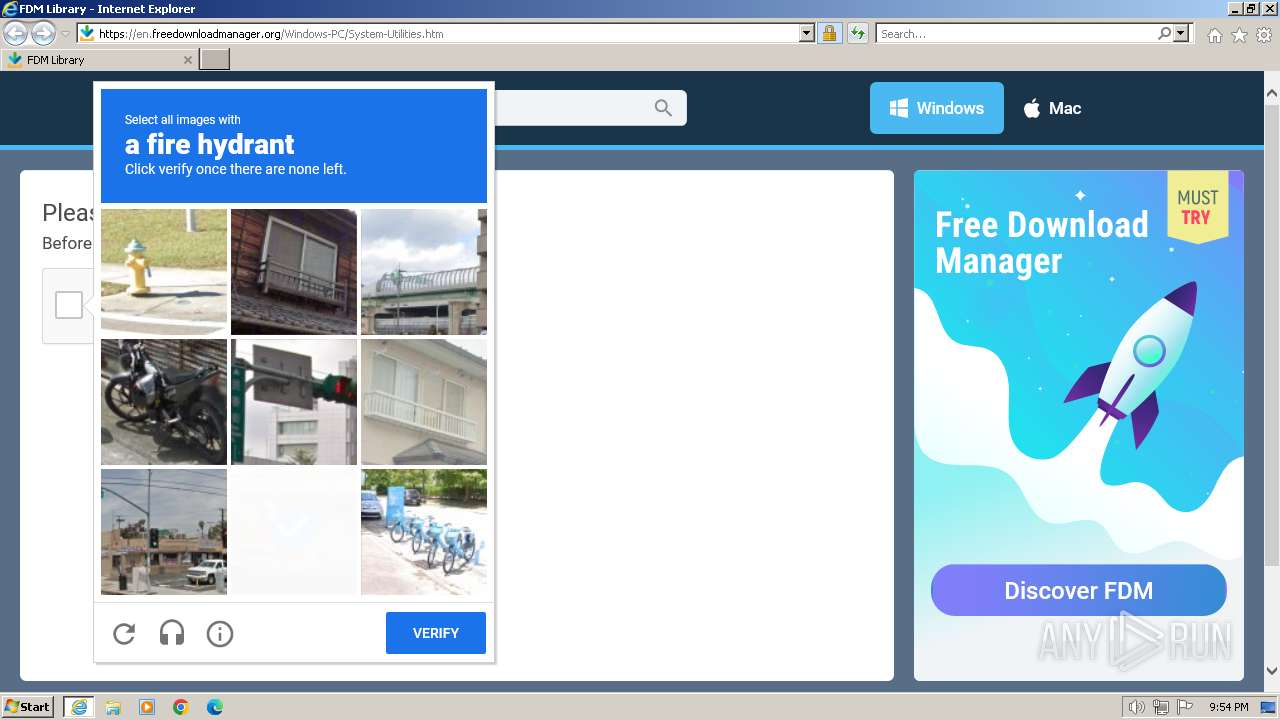Select the brick window balcony image tile
Viewport: 1280px width, 720px height.
(x=294, y=271)
